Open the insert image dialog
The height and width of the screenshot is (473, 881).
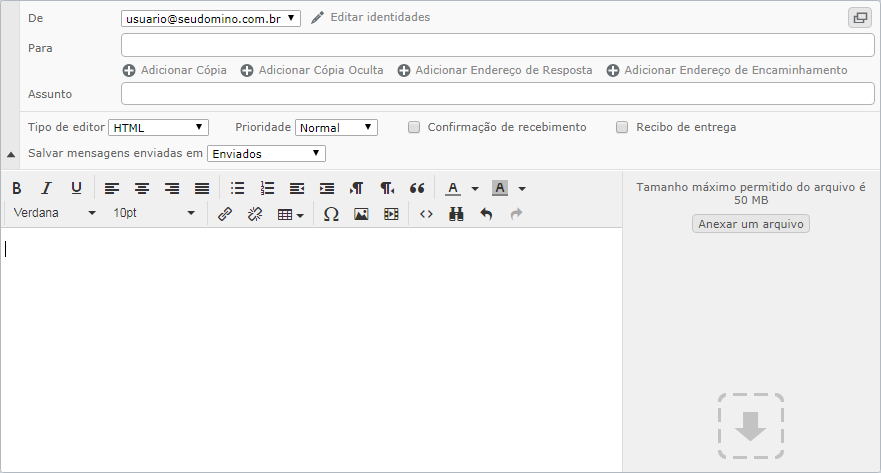(361, 214)
